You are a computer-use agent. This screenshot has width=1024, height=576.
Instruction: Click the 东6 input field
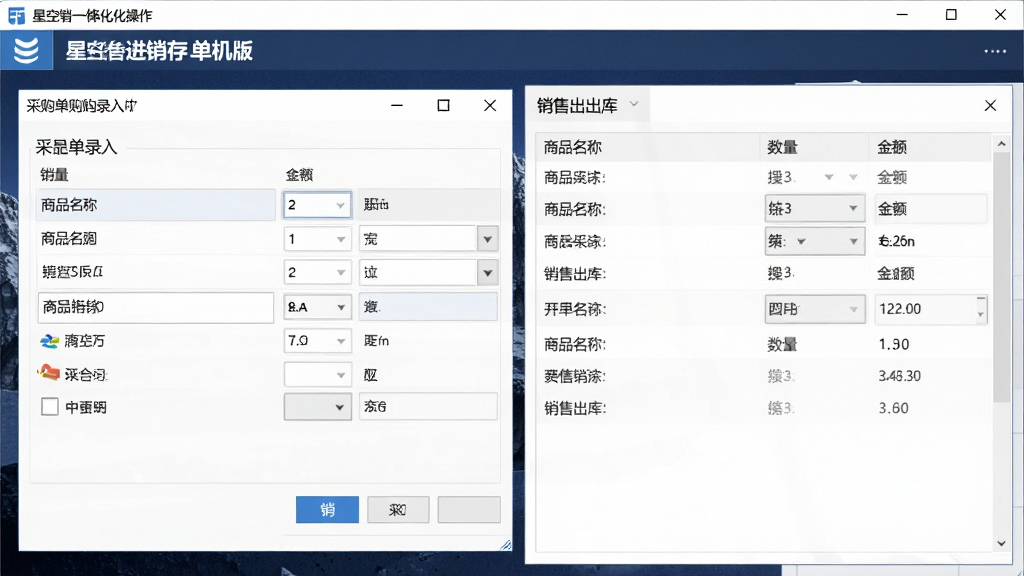pyautogui.click(x=428, y=406)
